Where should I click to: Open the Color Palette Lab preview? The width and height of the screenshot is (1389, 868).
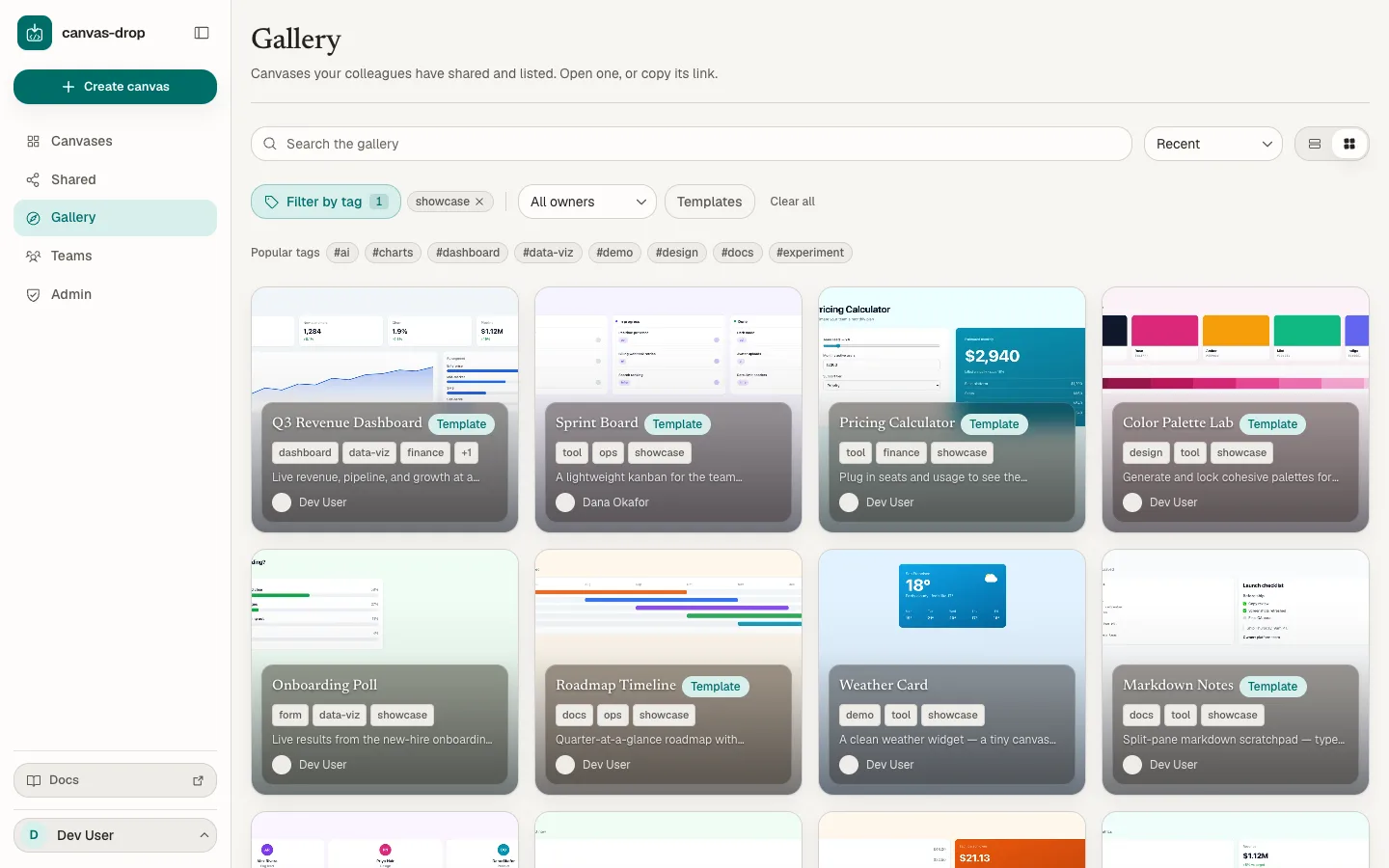[x=1236, y=343]
